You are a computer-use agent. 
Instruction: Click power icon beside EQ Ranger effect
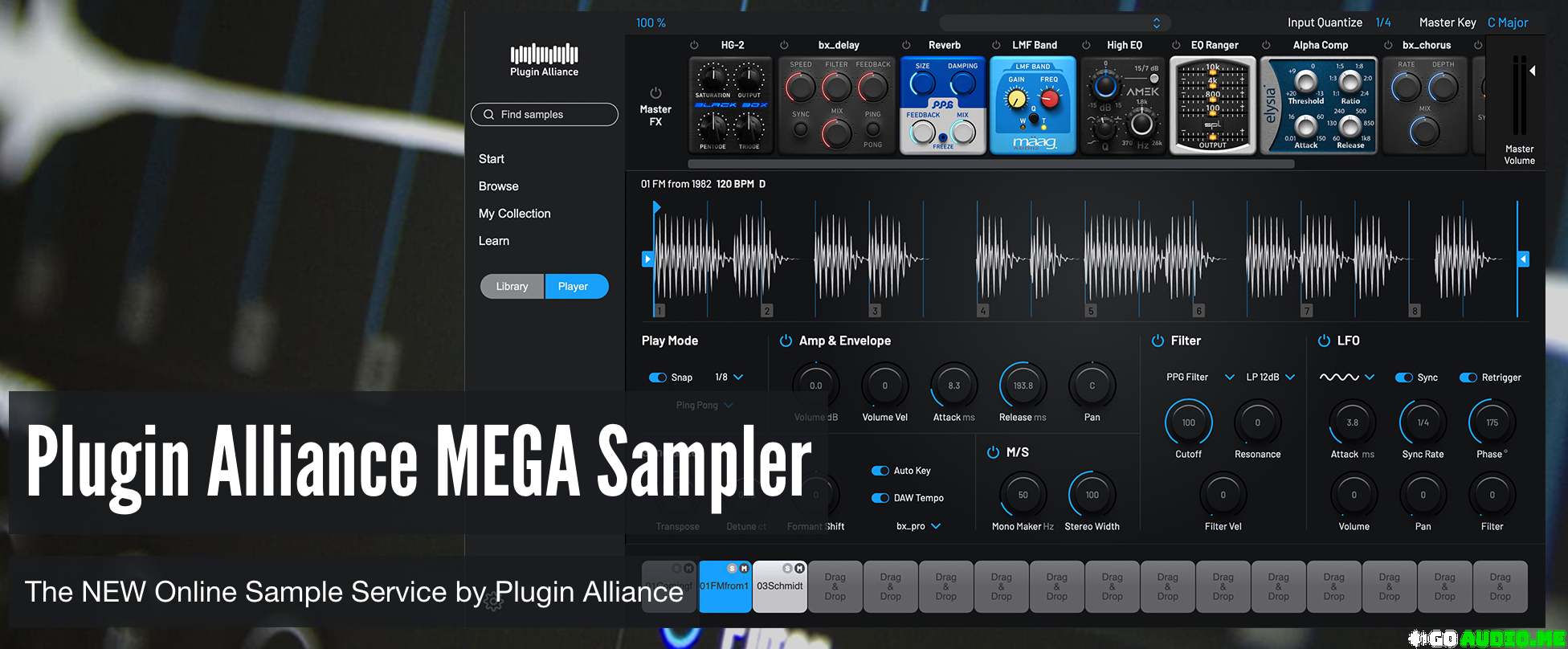(x=1176, y=45)
